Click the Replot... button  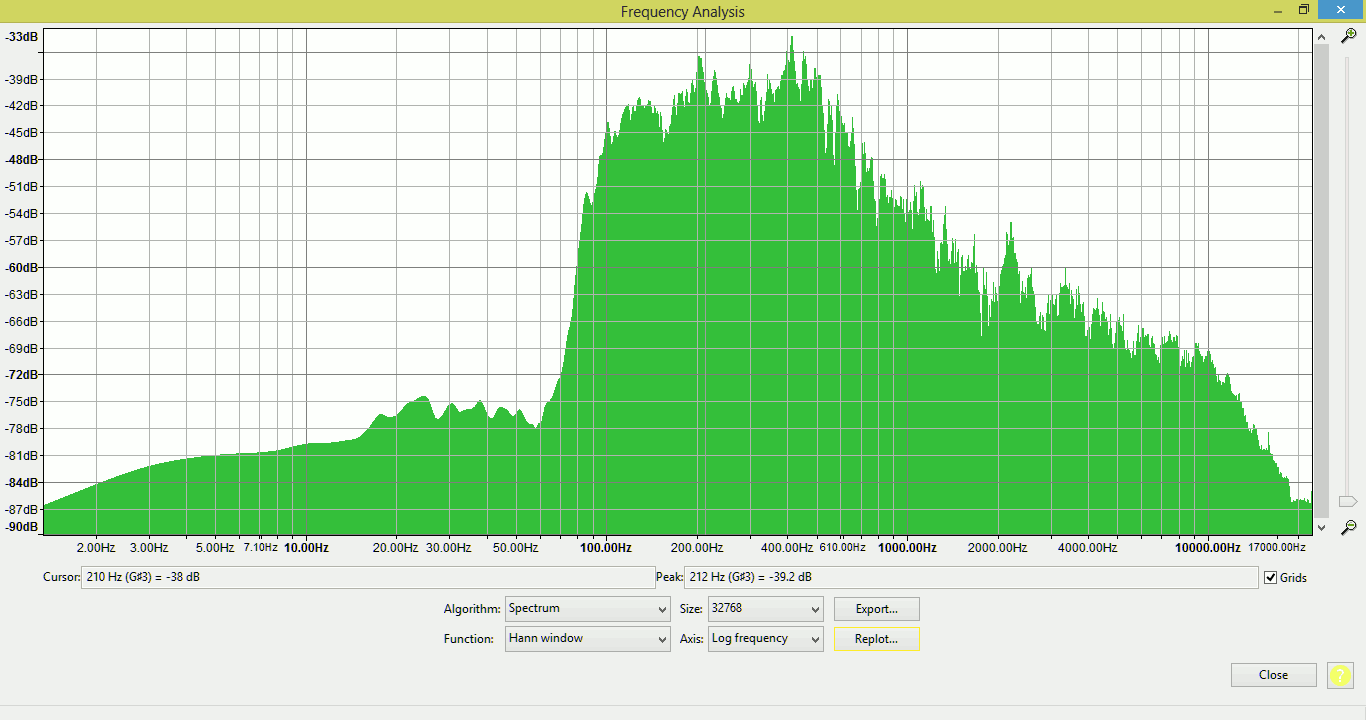click(x=876, y=638)
